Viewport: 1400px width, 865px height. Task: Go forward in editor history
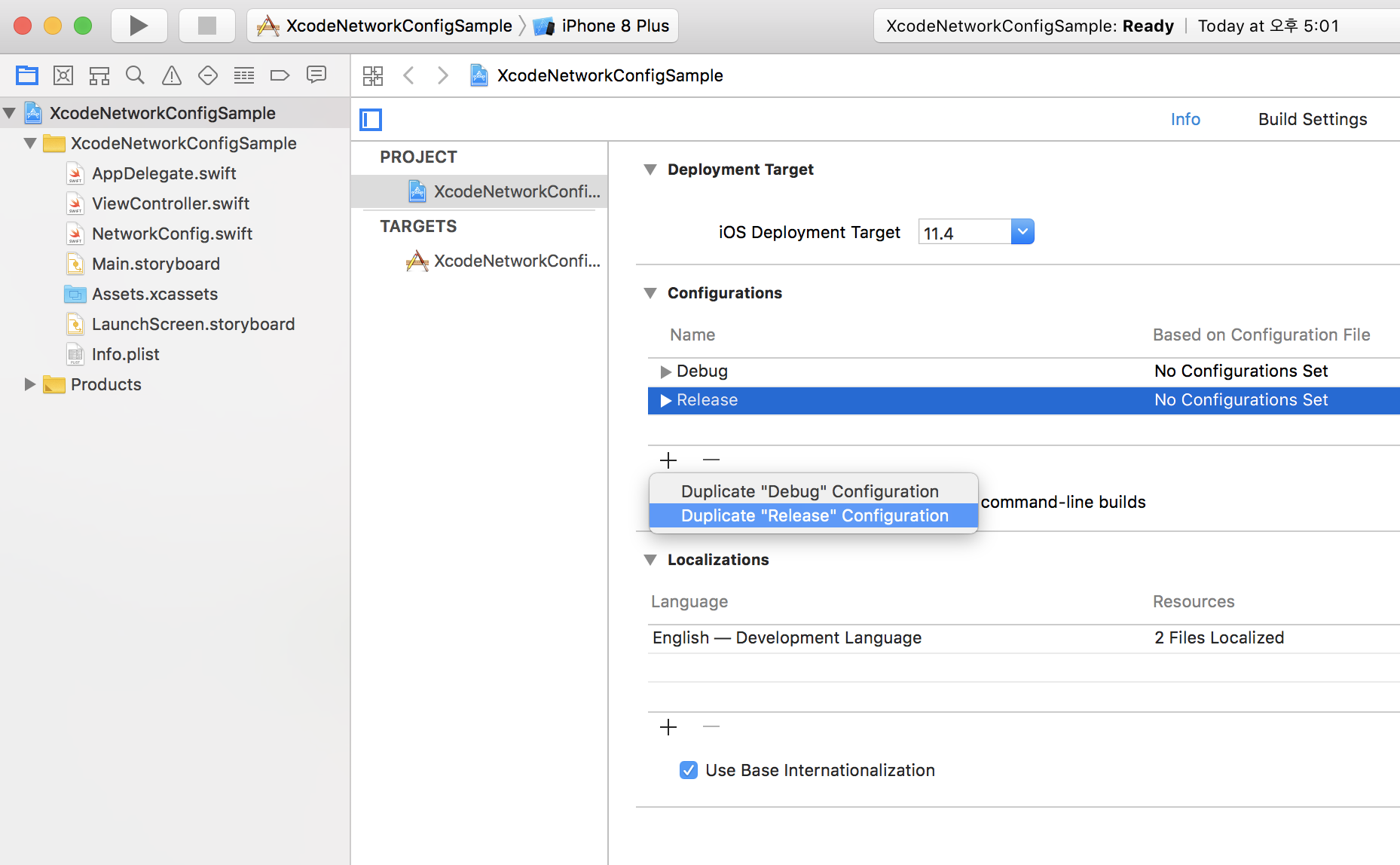pos(443,75)
